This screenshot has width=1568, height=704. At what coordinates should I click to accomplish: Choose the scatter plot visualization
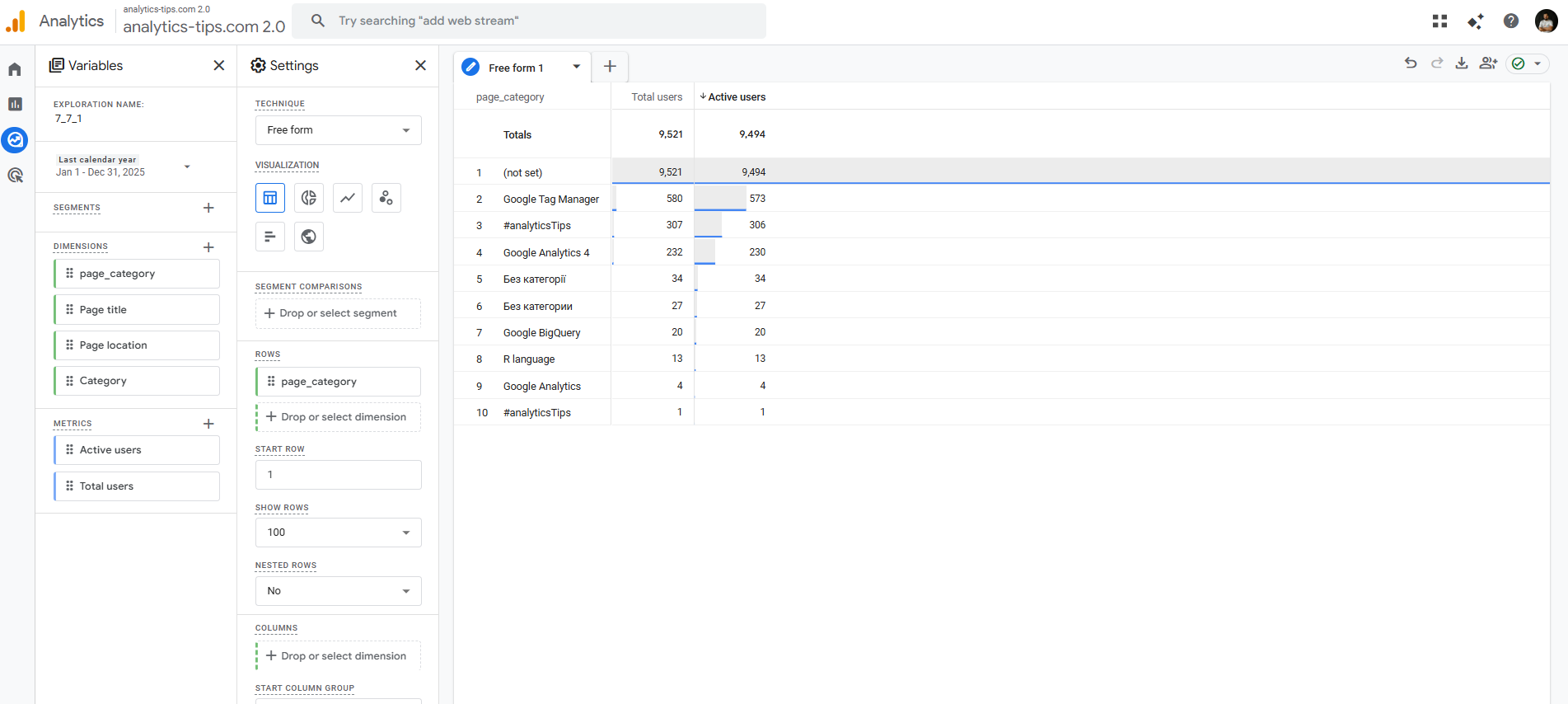click(x=386, y=198)
